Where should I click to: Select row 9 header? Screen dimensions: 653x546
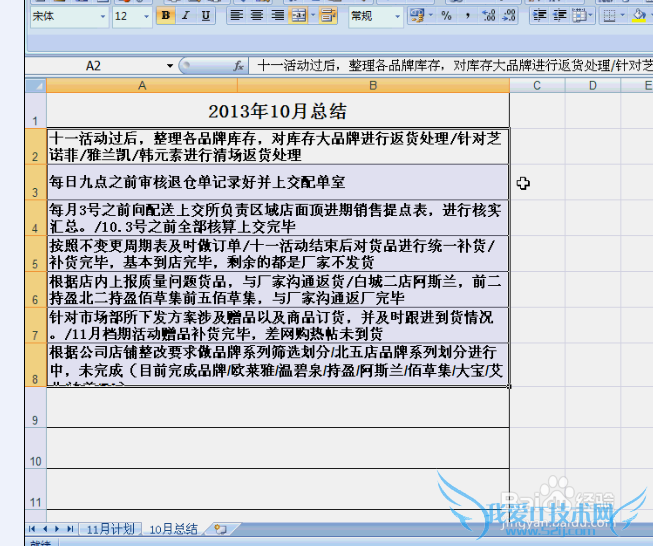click(x=36, y=407)
